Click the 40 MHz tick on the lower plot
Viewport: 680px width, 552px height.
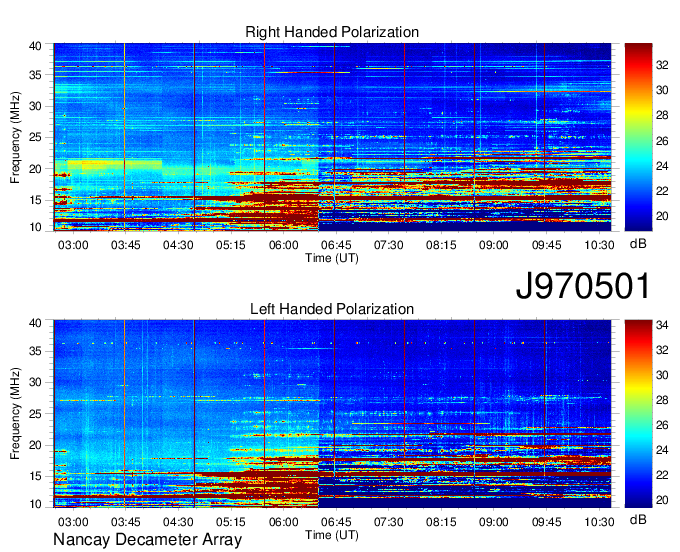coord(35,323)
